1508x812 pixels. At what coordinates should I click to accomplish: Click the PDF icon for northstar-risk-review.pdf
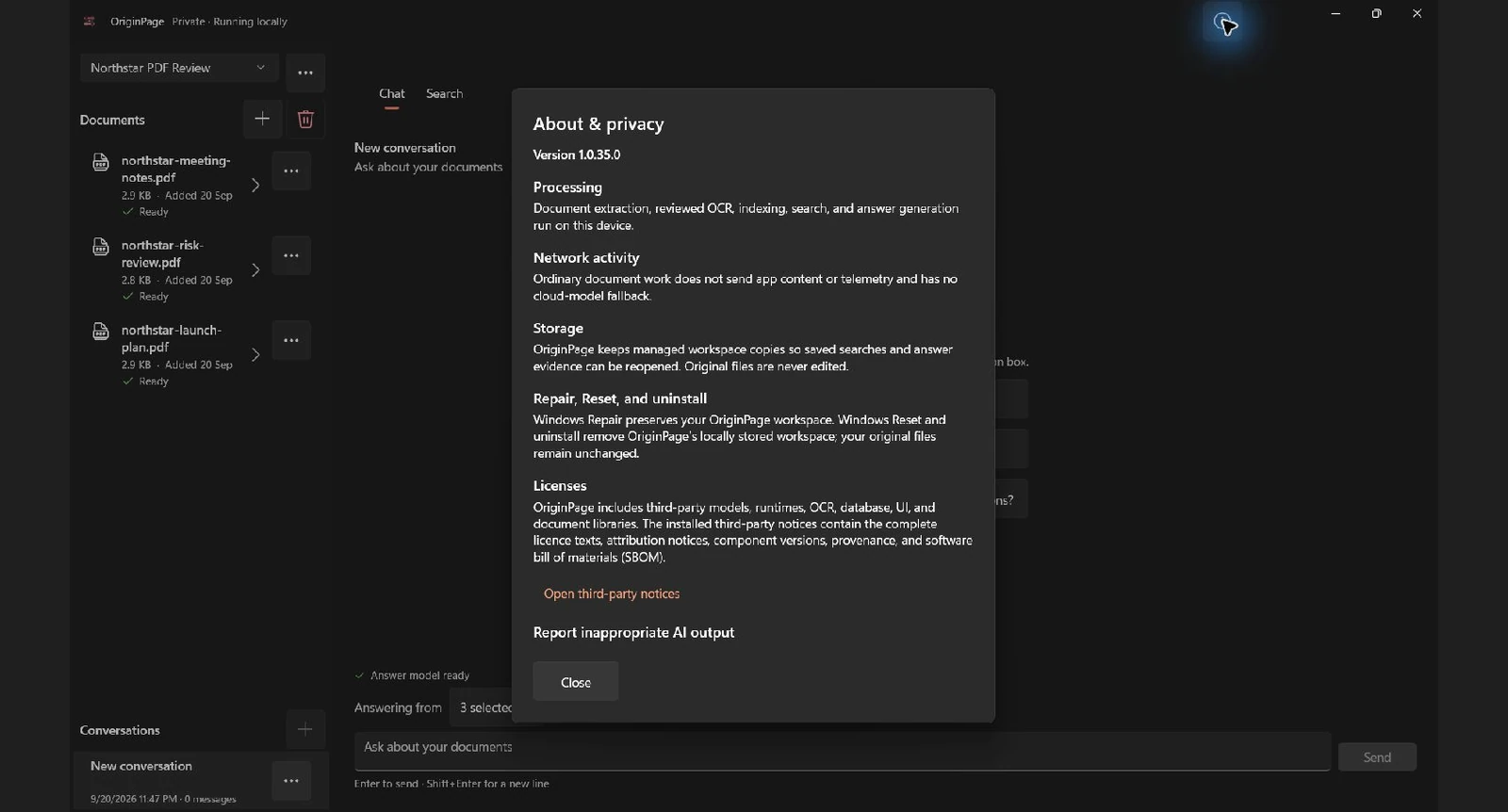click(x=101, y=247)
